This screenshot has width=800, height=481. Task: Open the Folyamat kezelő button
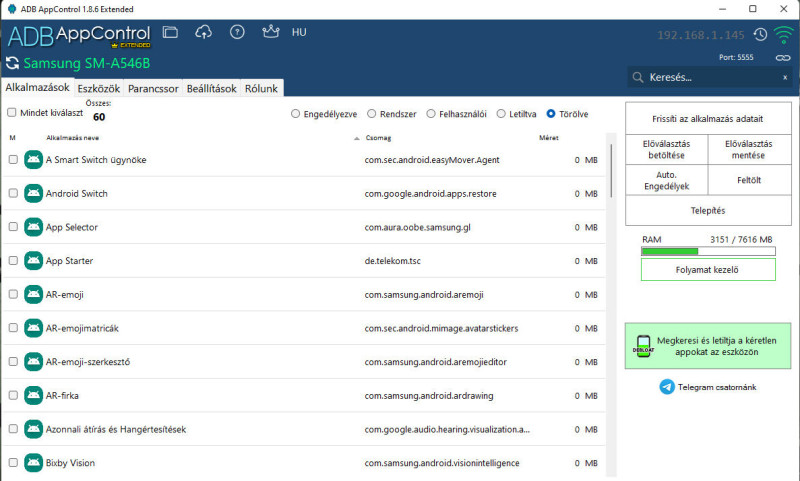(708, 270)
